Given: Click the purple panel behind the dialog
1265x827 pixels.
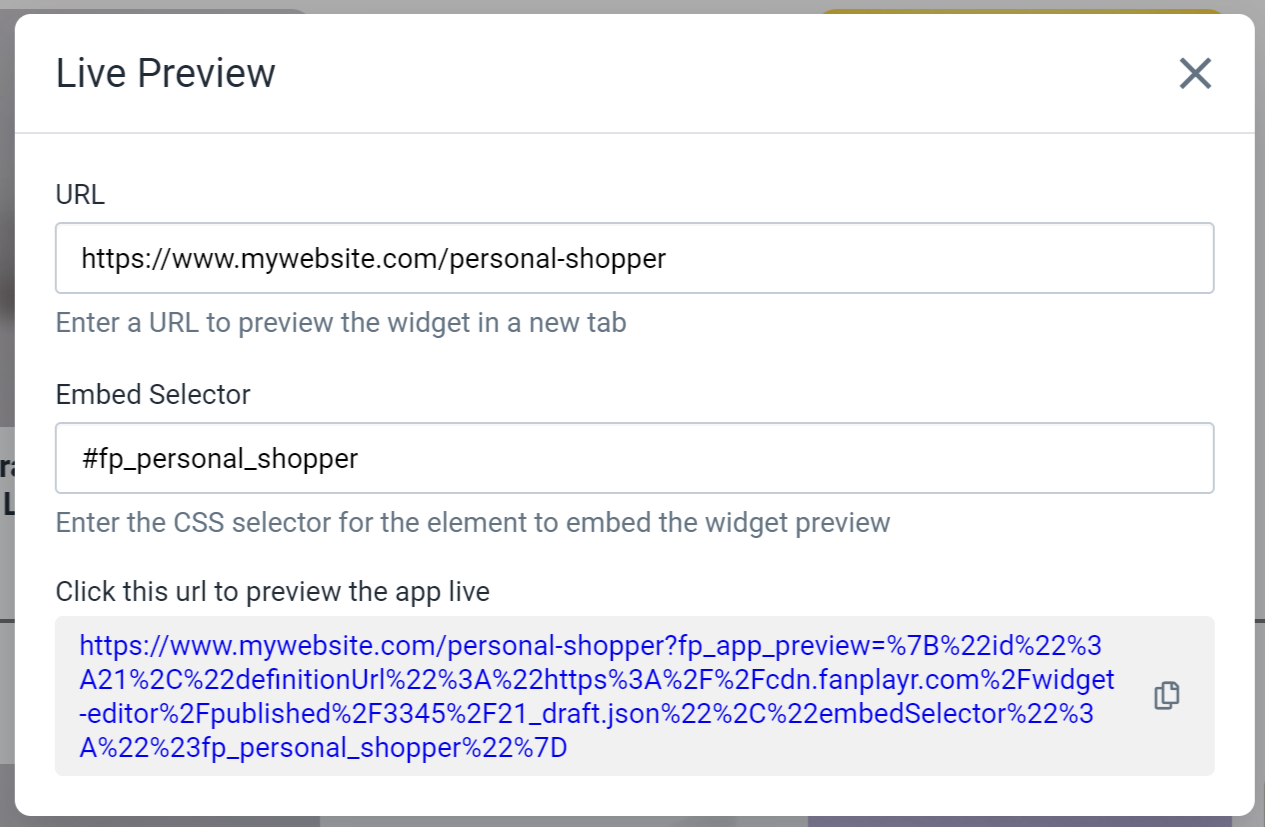Looking at the screenshot, I should (x=1030, y=820).
